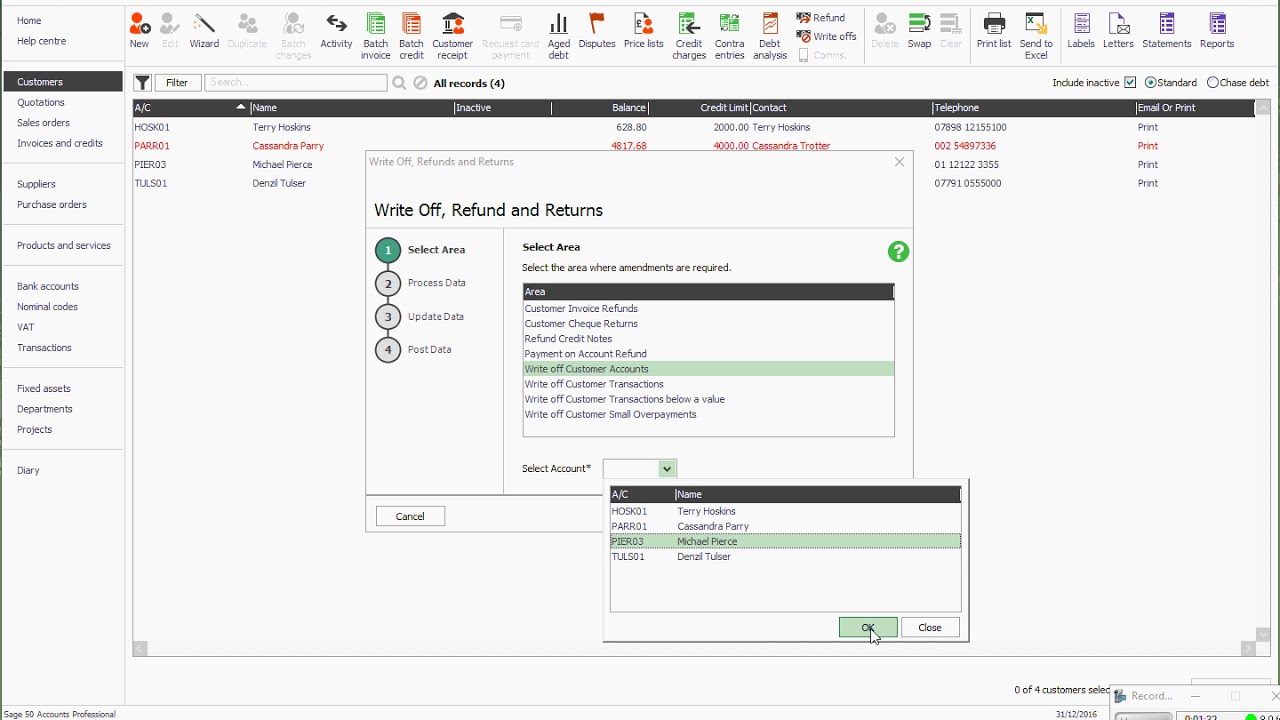Open the Statements toolbar icon

tap(1167, 31)
